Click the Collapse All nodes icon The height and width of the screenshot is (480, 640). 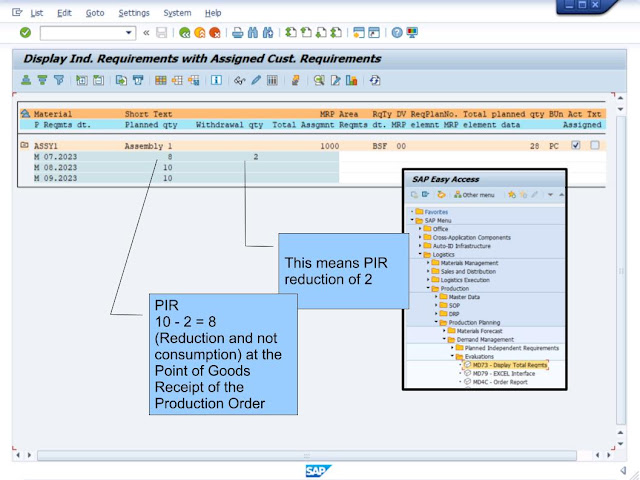pyautogui.click(x=98, y=80)
